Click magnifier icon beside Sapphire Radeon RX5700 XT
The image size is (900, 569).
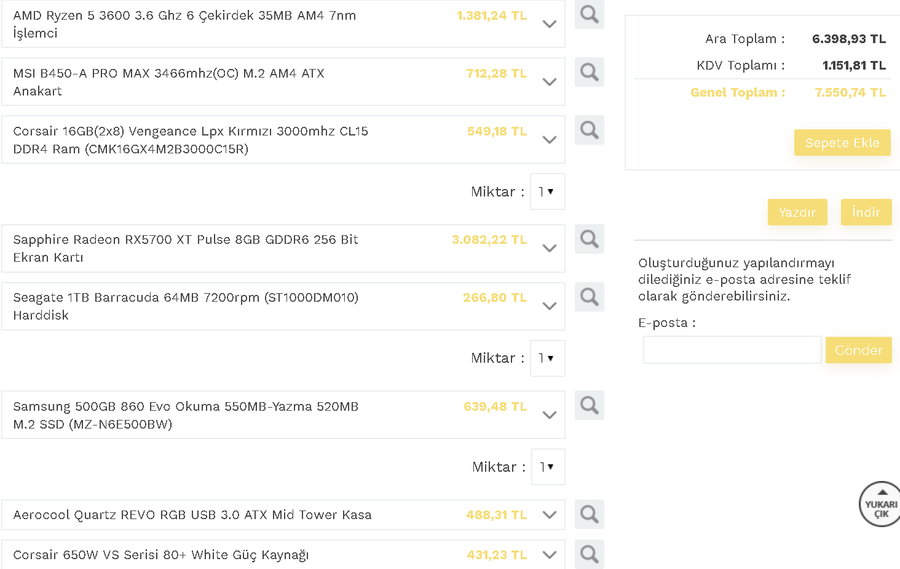(589, 239)
